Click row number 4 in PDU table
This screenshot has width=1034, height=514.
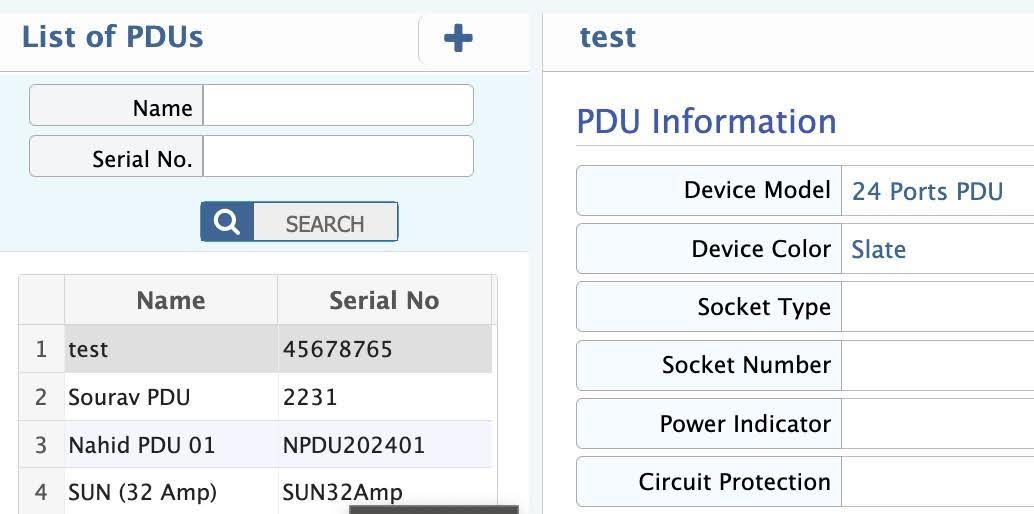coord(42,492)
